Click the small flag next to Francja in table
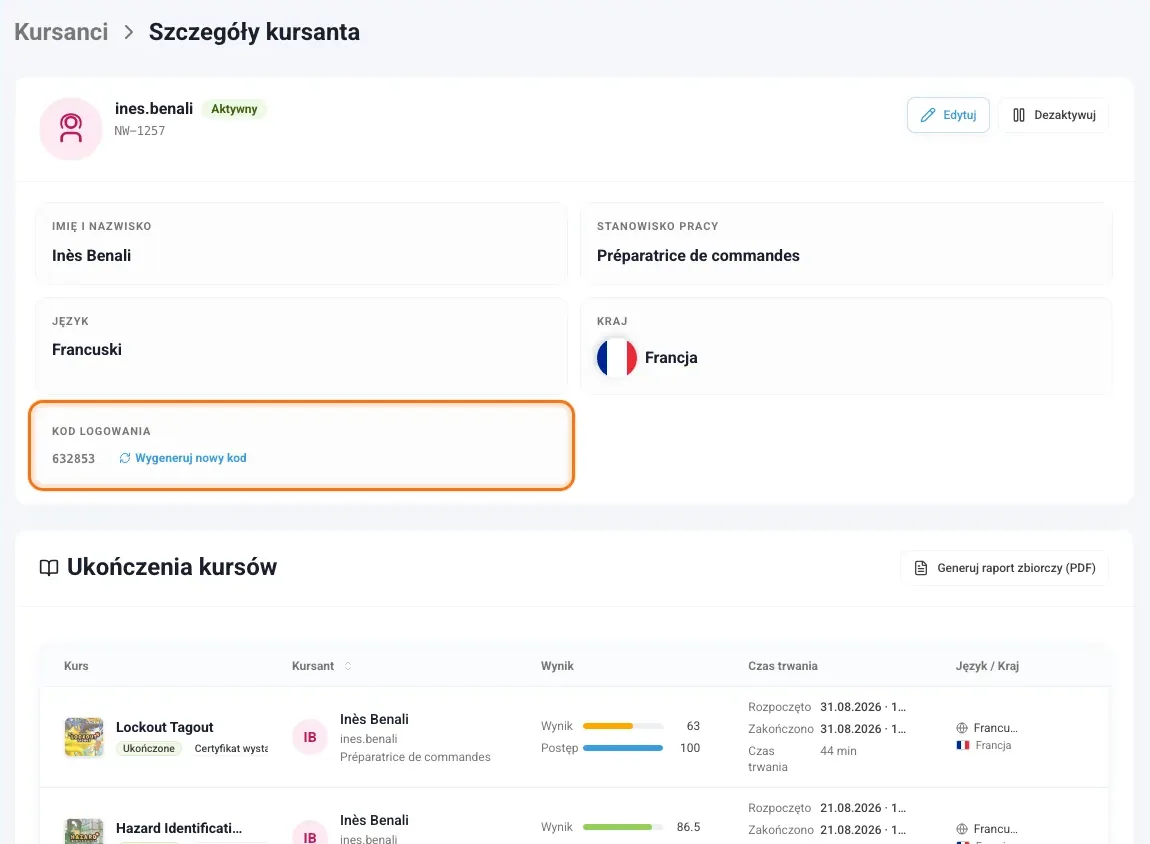The height and width of the screenshot is (844, 1150). (x=962, y=746)
